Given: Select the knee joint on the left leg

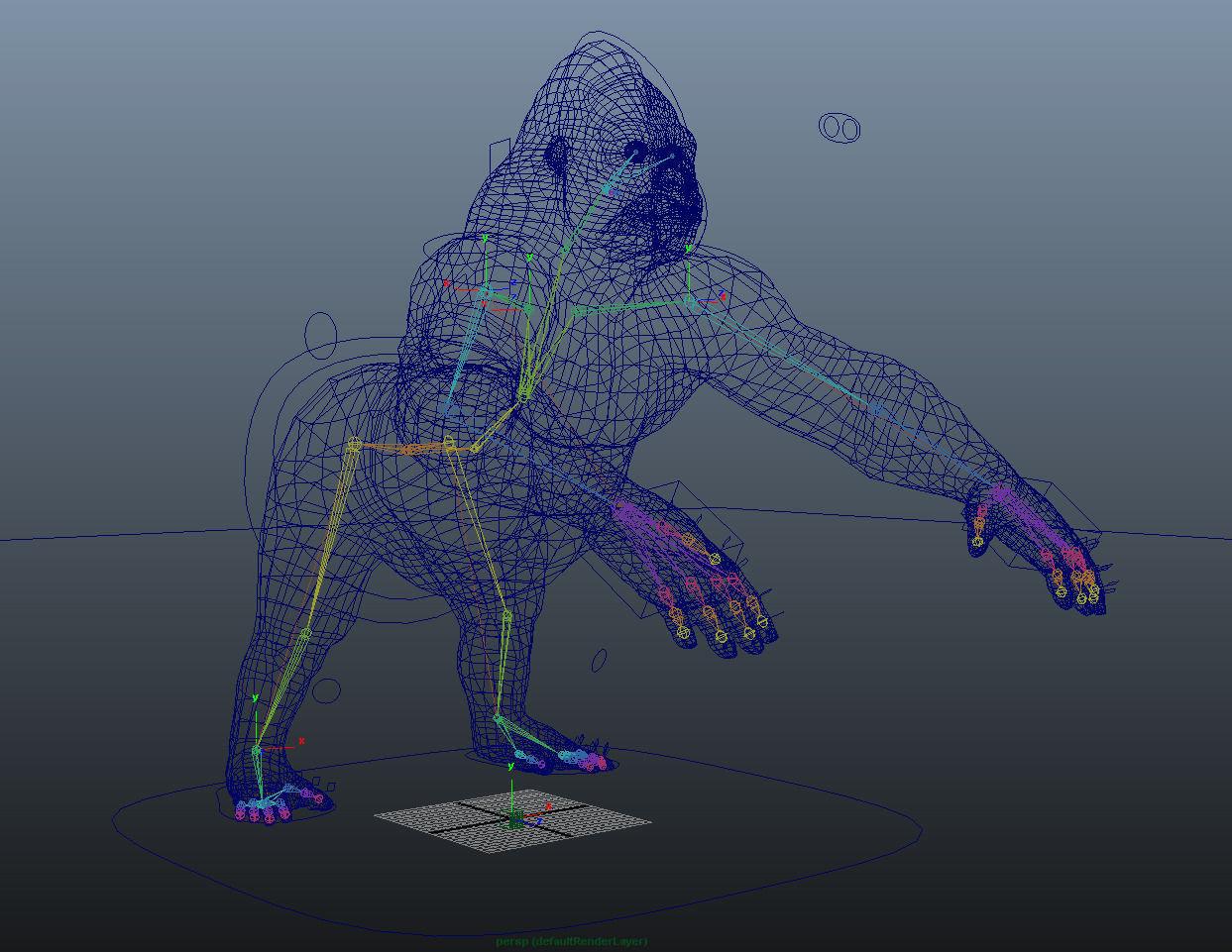Looking at the screenshot, I should [x=305, y=633].
